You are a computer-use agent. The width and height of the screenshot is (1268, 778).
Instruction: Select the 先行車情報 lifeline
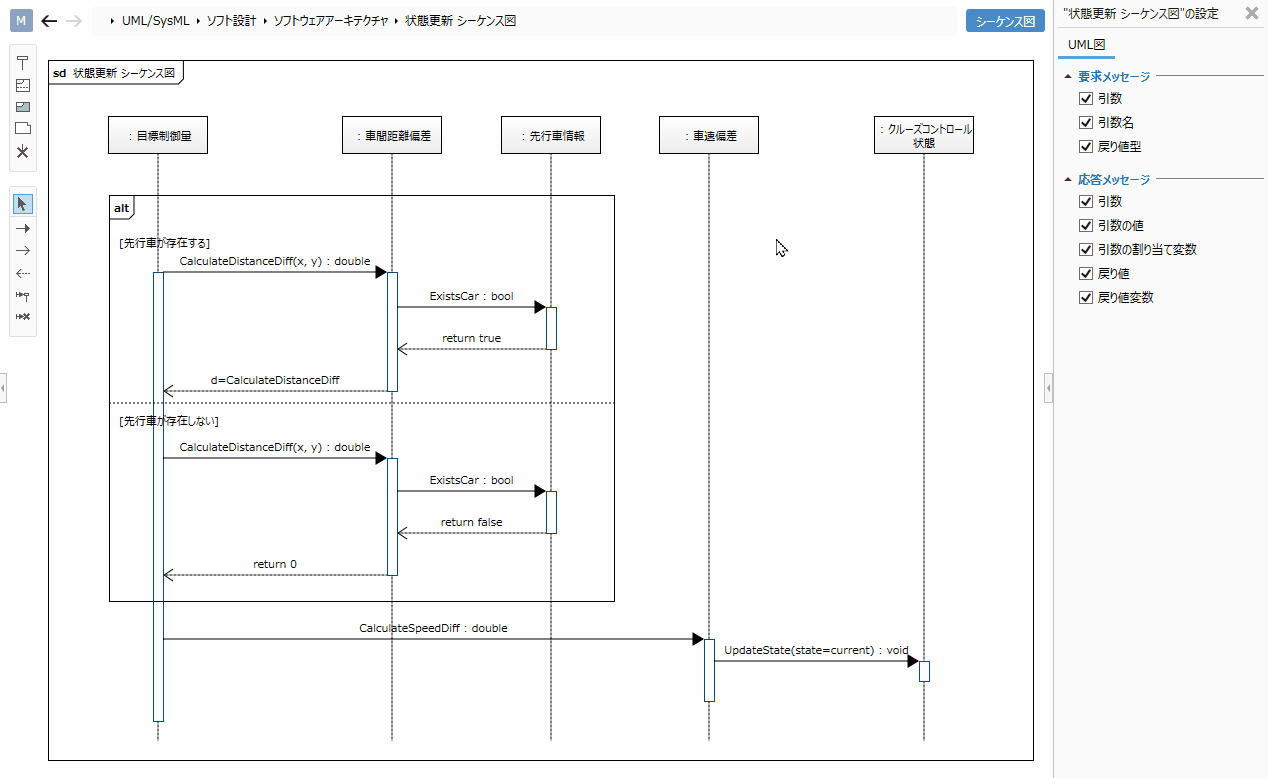551,136
